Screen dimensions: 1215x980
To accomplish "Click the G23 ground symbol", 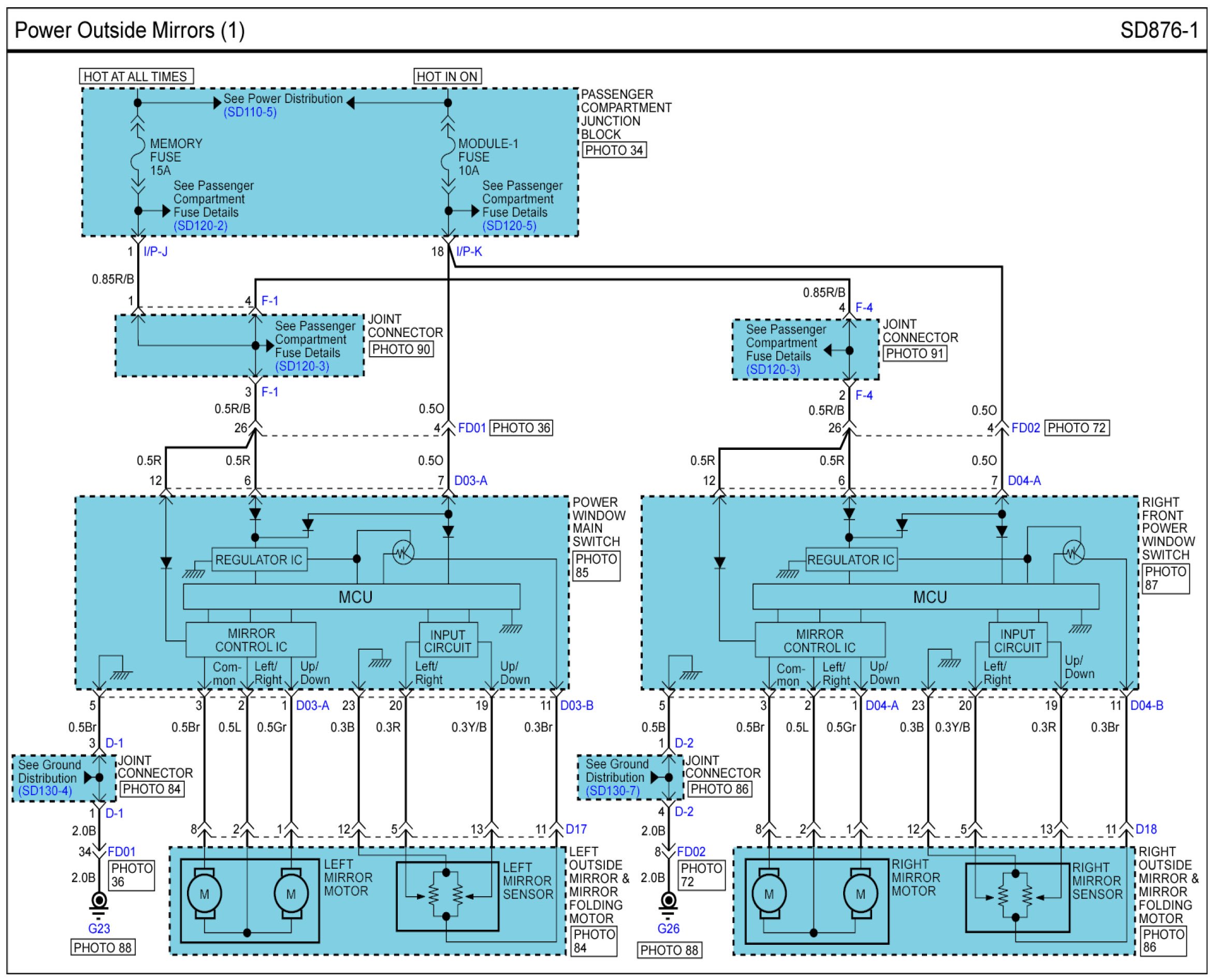I will coord(99,902).
